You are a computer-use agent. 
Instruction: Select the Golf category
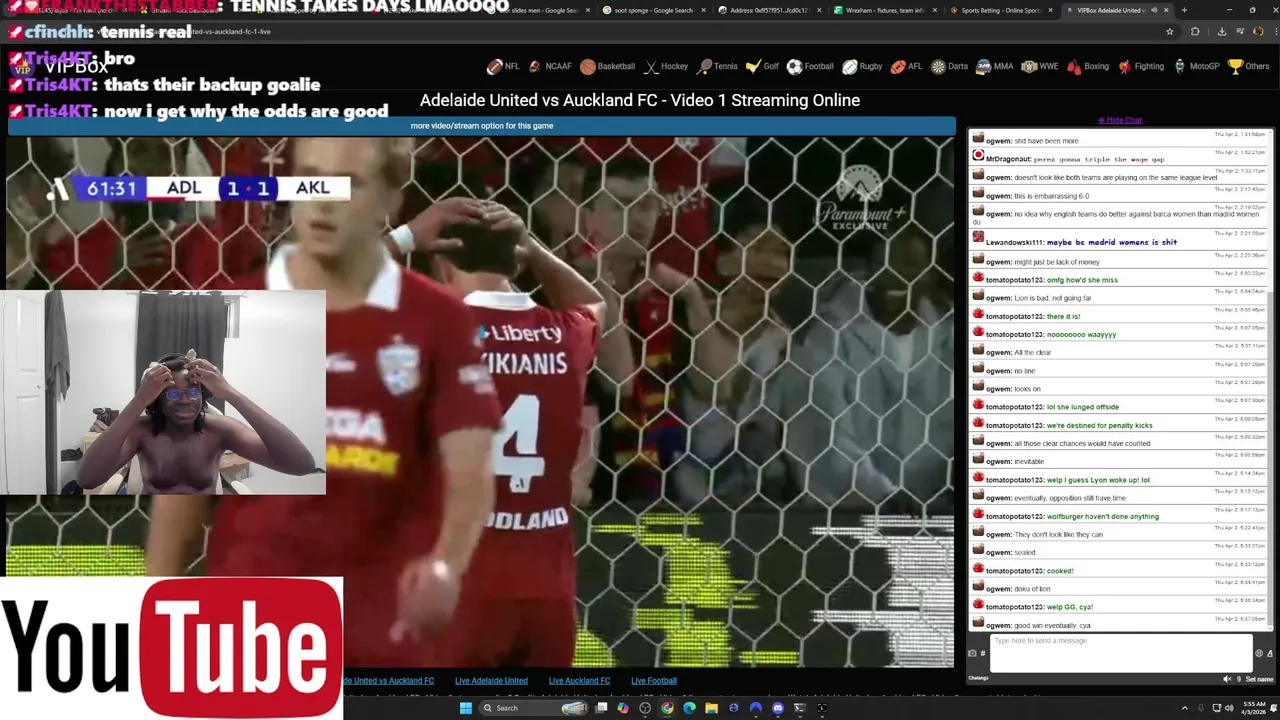point(762,67)
